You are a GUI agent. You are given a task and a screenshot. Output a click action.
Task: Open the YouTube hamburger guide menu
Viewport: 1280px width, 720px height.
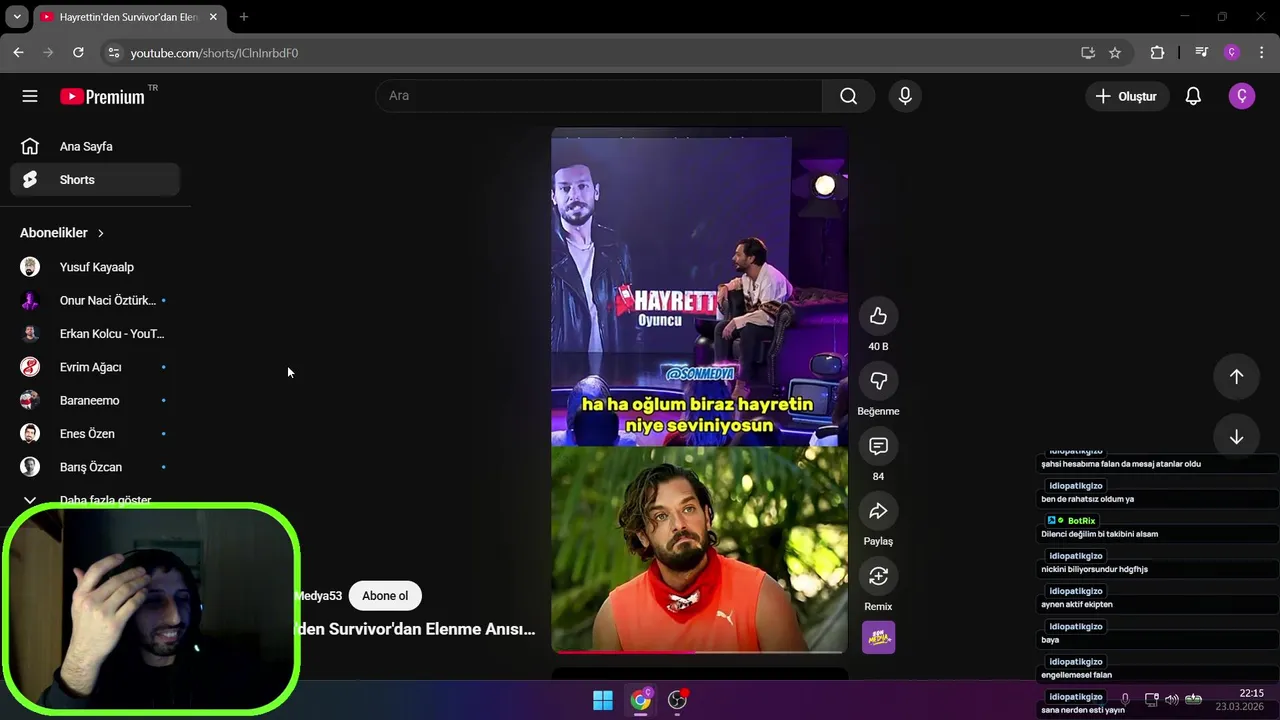[30, 96]
